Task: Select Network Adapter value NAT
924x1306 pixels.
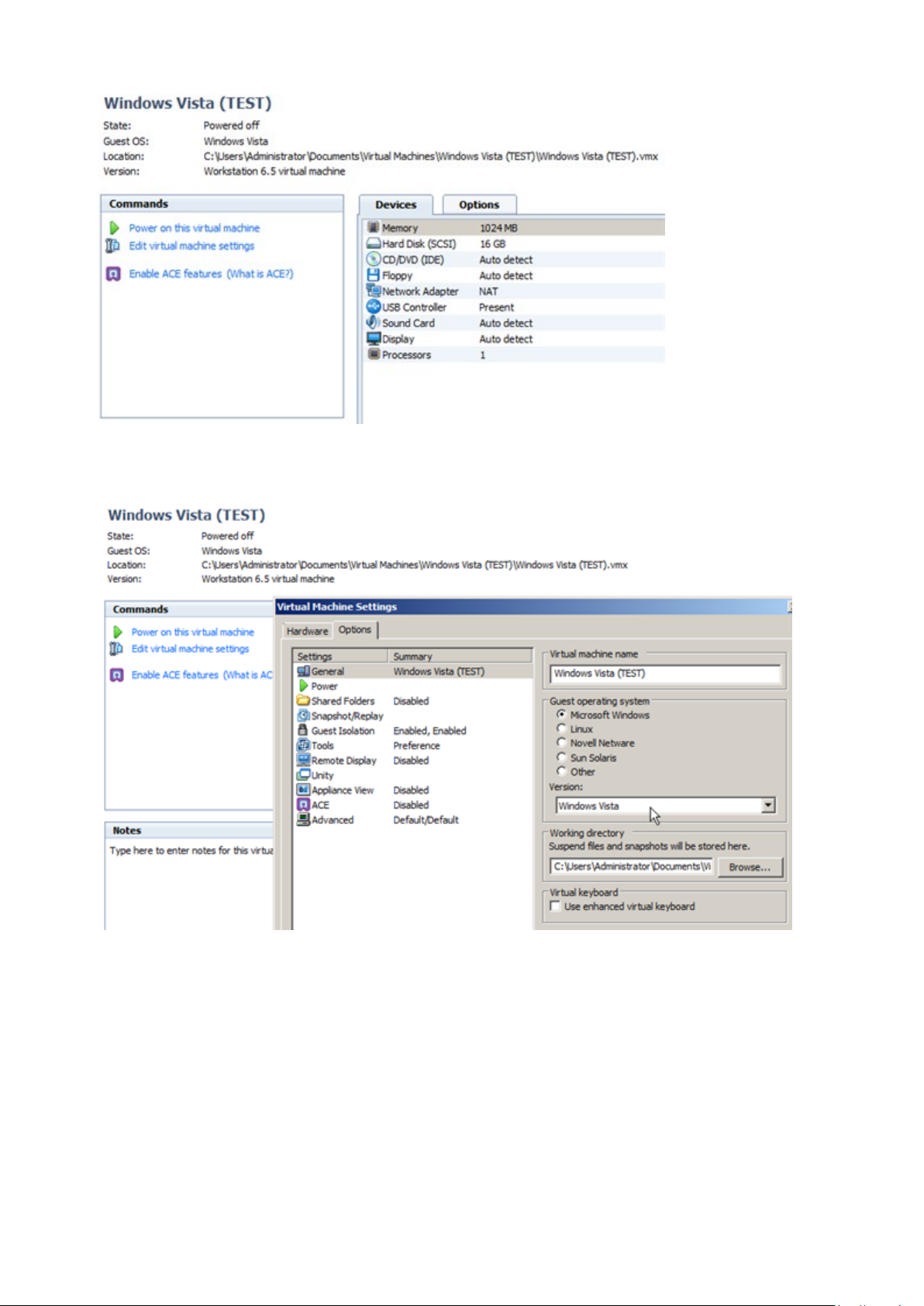Action: tap(488, 291)
